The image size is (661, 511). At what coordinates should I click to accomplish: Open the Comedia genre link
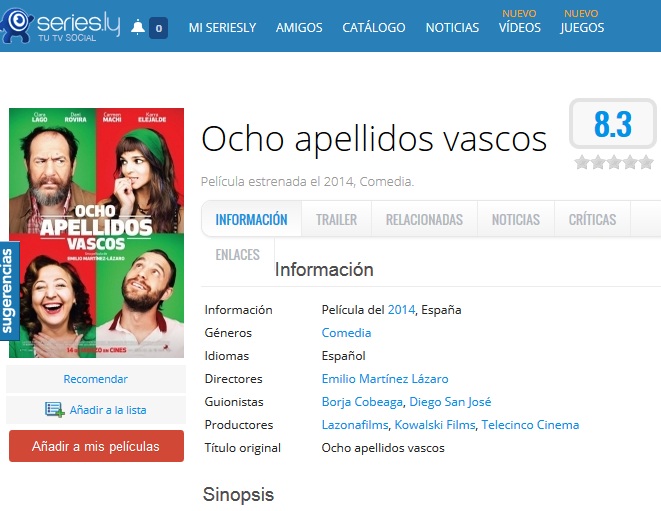pos(346,333)
